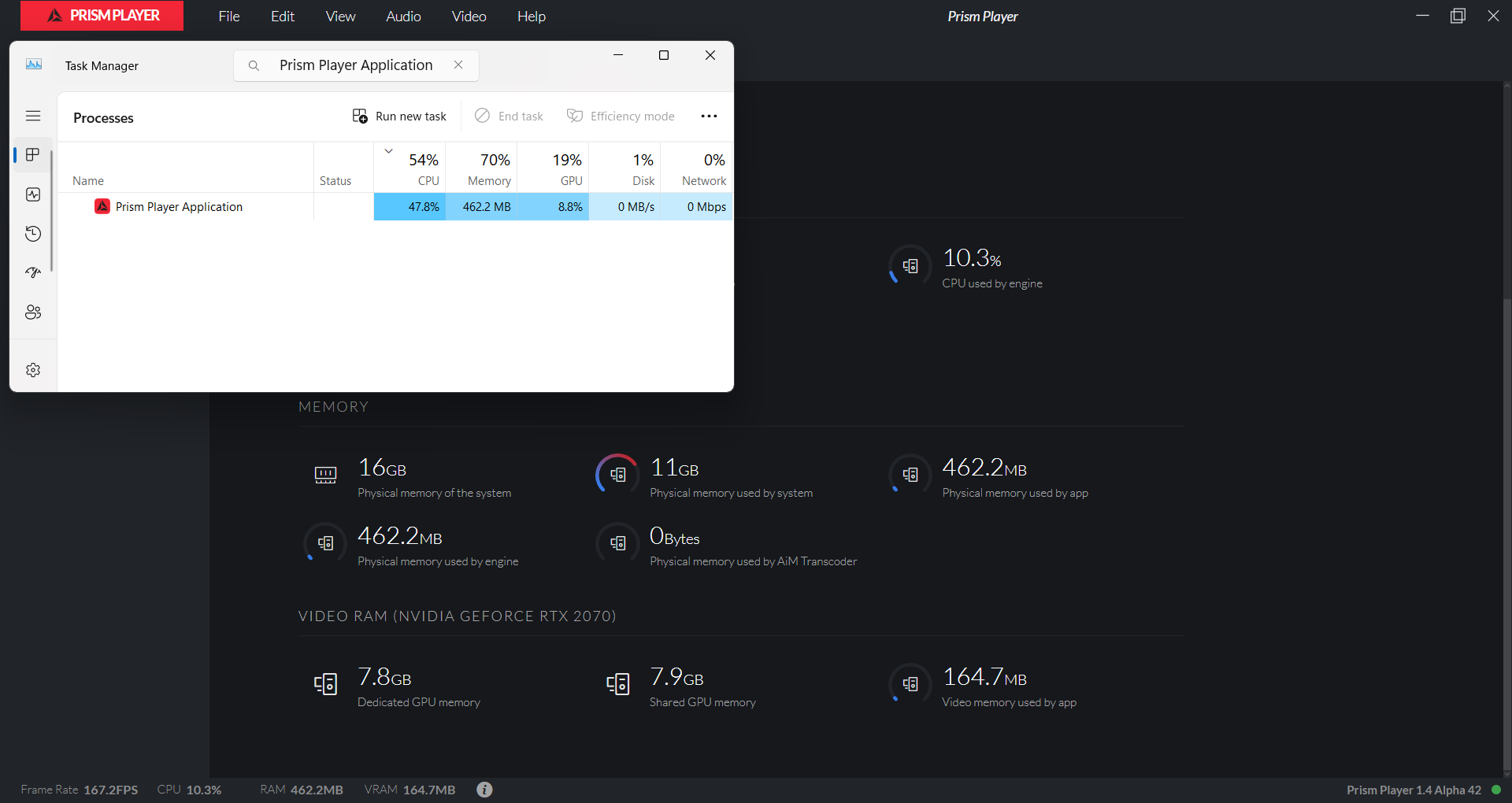This screenshot has height=803, width=1512.
Task: Clear the Task Manager search text
Action: point(458,65)
